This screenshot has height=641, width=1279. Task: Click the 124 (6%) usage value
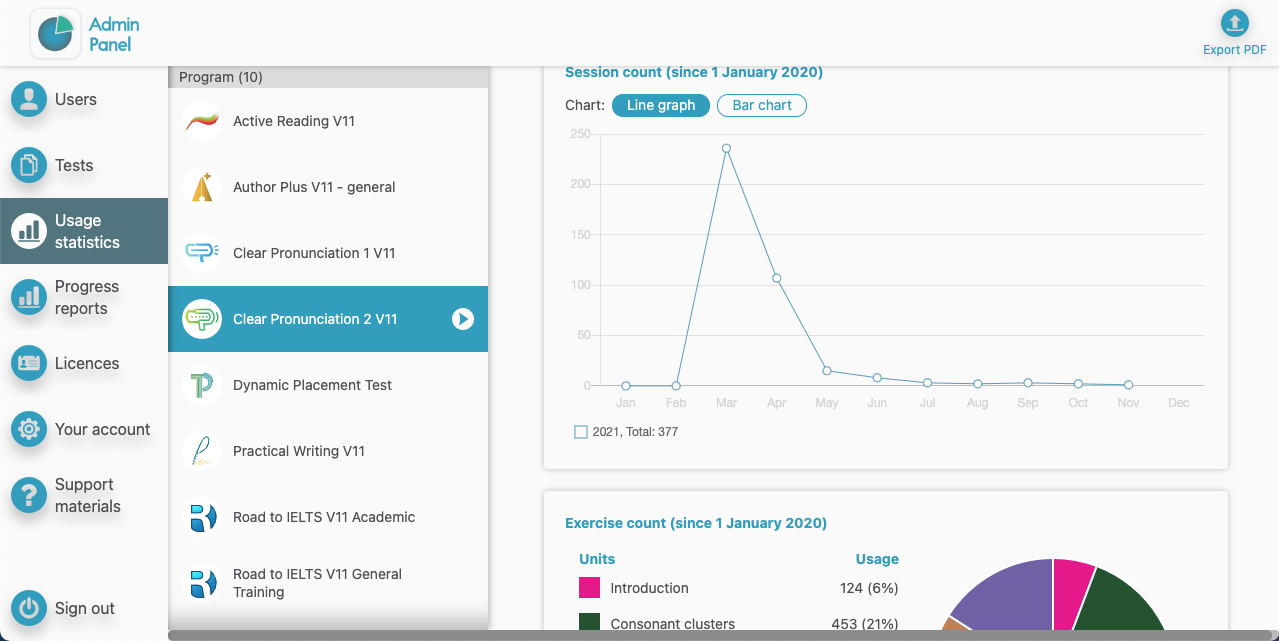869,588
